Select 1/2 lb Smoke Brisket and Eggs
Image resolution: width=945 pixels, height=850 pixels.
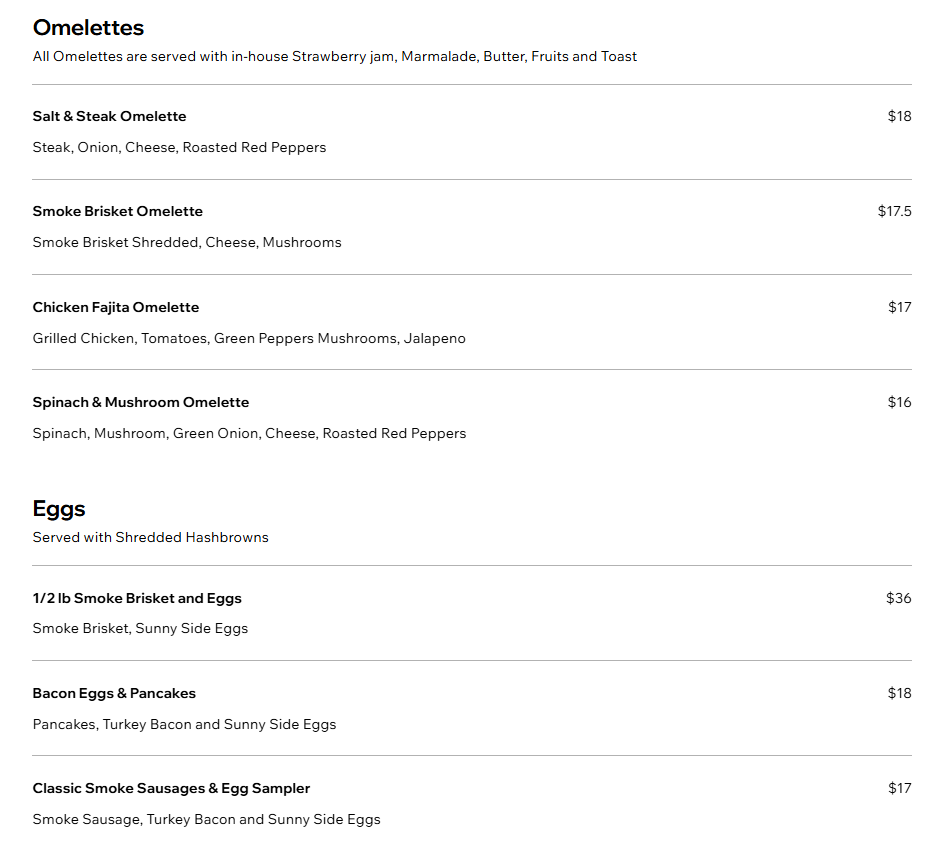click(137, 599)
